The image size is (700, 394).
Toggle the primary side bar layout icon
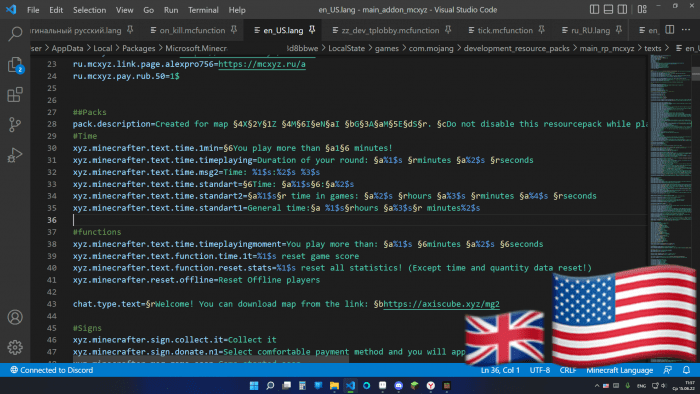pos(594,9)
